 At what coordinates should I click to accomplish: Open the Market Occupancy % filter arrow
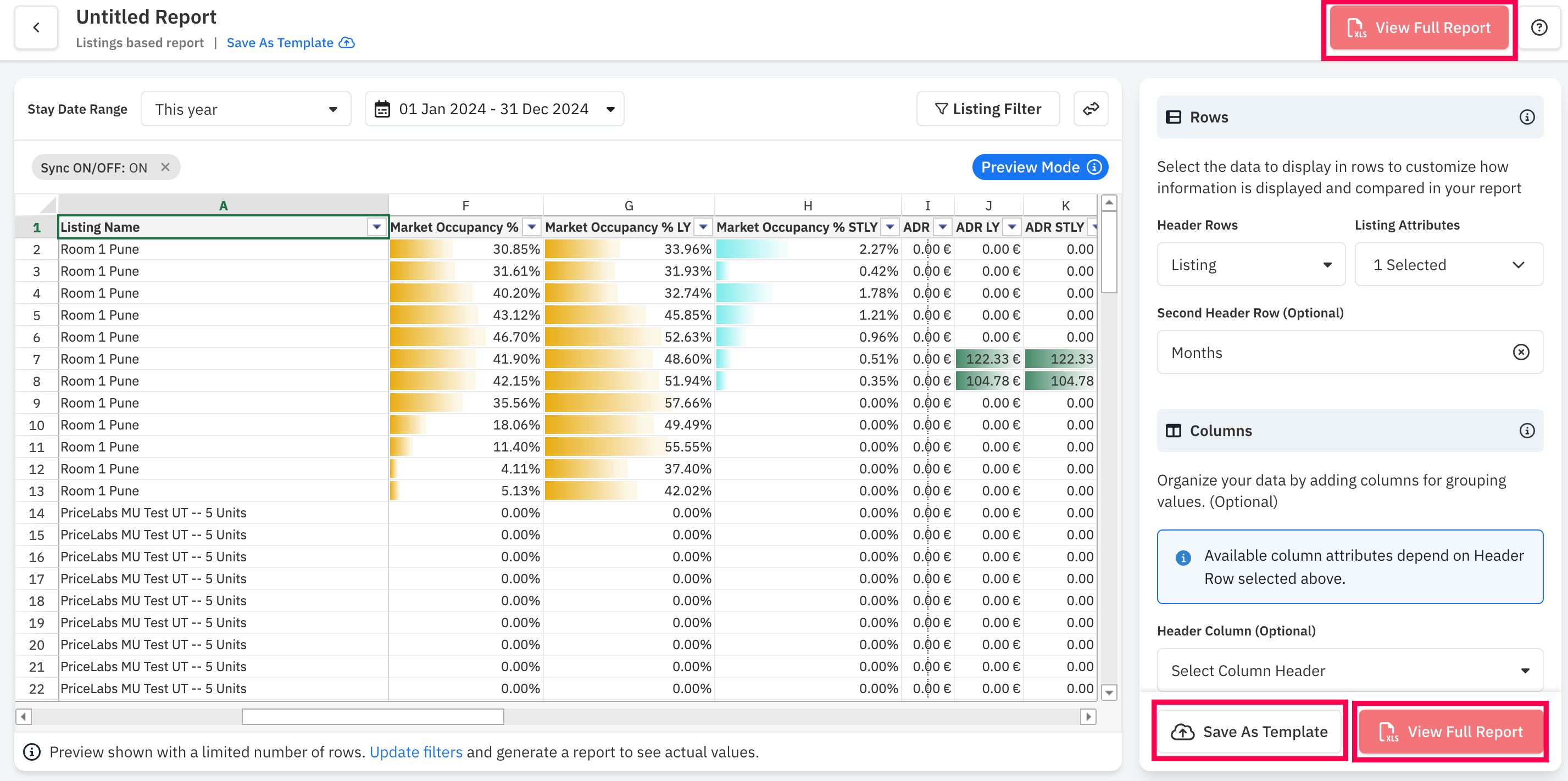coord(532,227)
